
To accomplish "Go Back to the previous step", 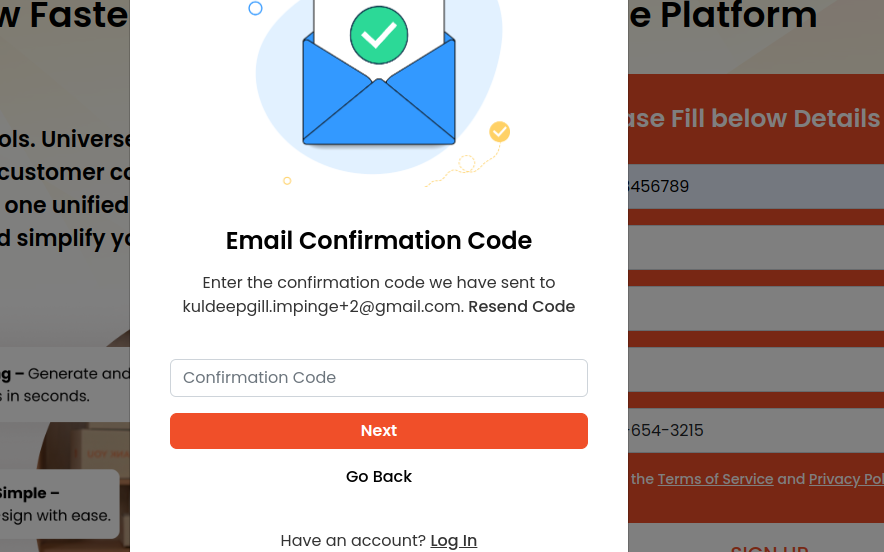I will pyautogui.click(x=379, y=477).
